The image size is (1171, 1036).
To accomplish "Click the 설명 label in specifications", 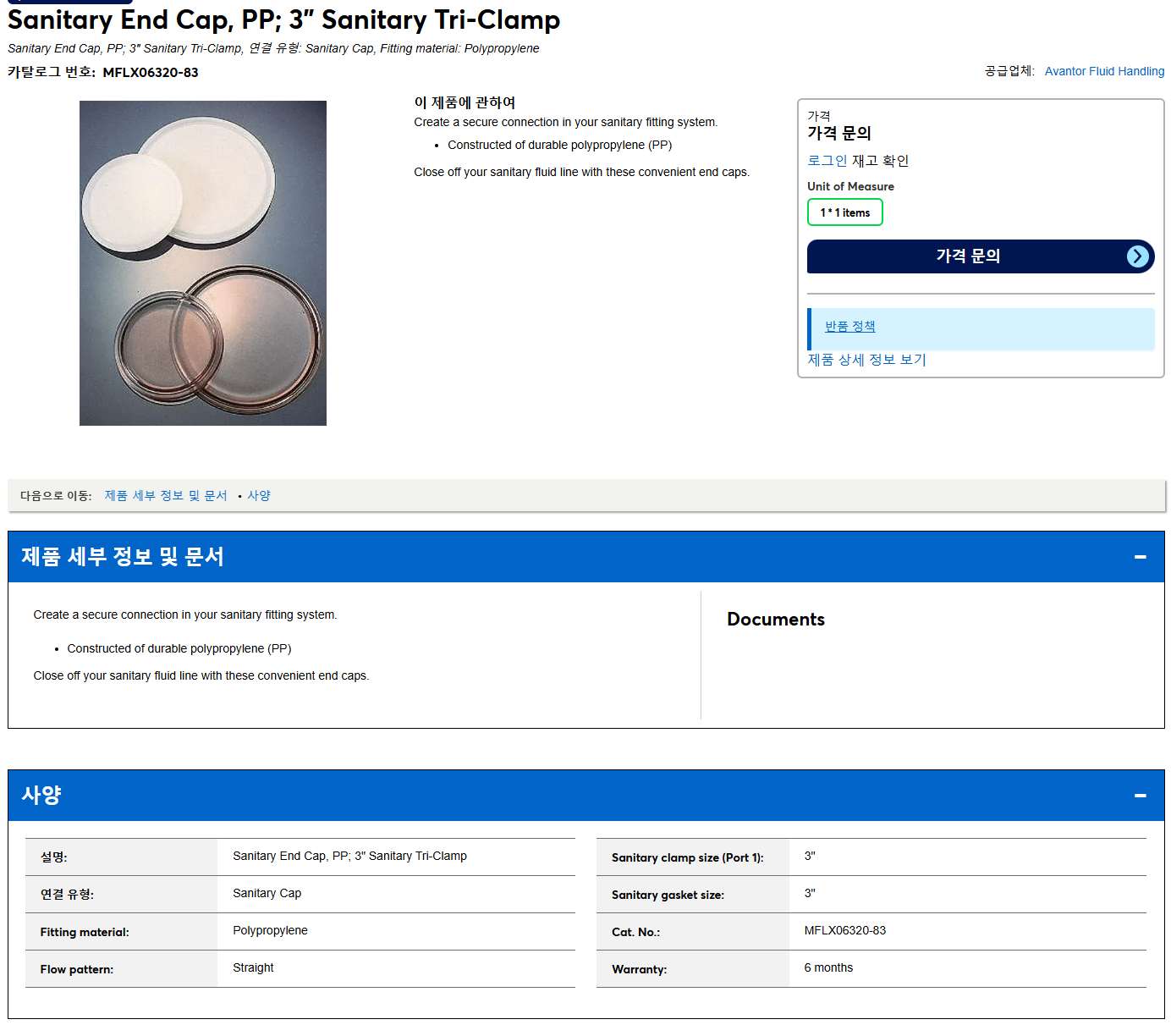I will point(53,857).
